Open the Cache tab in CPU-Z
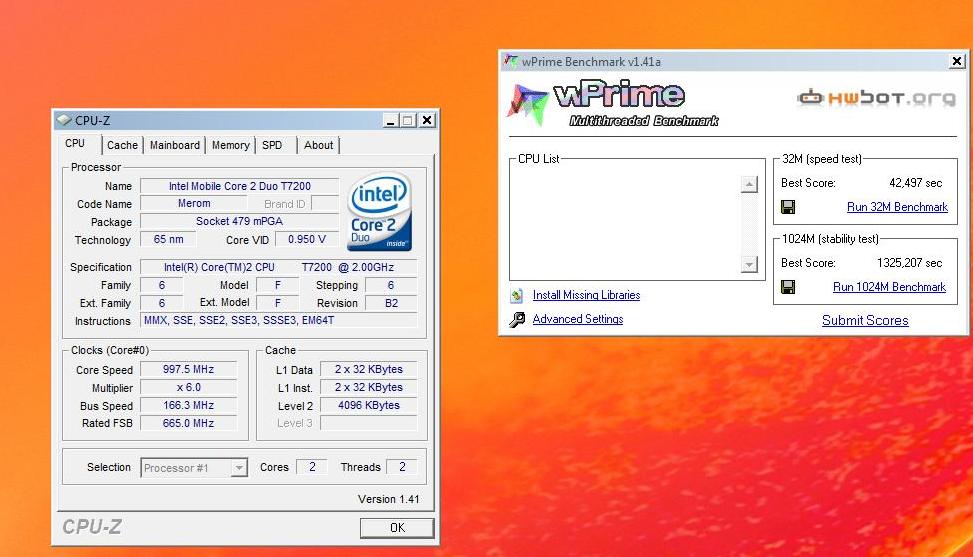This screenshot has height=557, width=973. point(122,145)
